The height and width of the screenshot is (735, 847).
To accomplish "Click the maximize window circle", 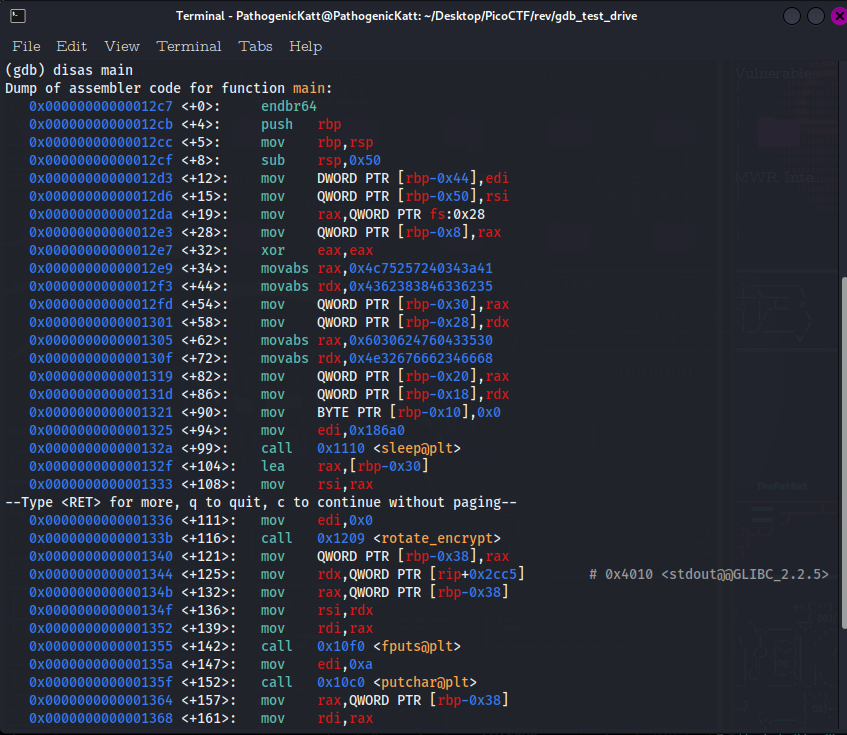I will (815, 16).
